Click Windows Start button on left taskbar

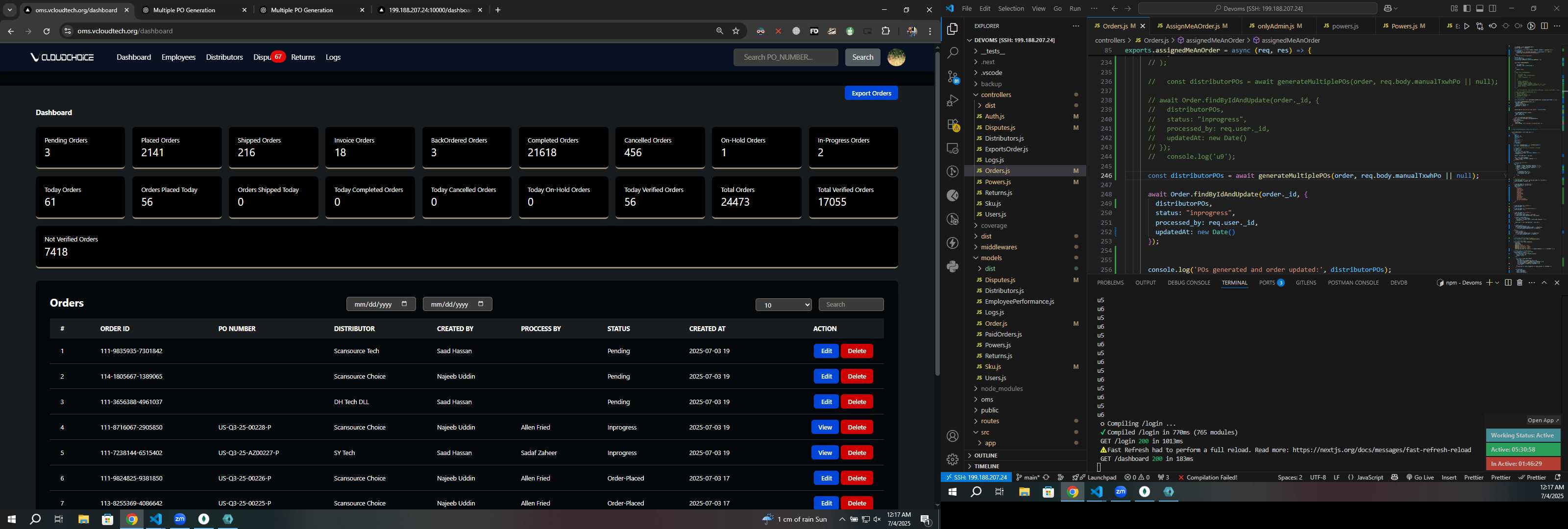(11, 519)
